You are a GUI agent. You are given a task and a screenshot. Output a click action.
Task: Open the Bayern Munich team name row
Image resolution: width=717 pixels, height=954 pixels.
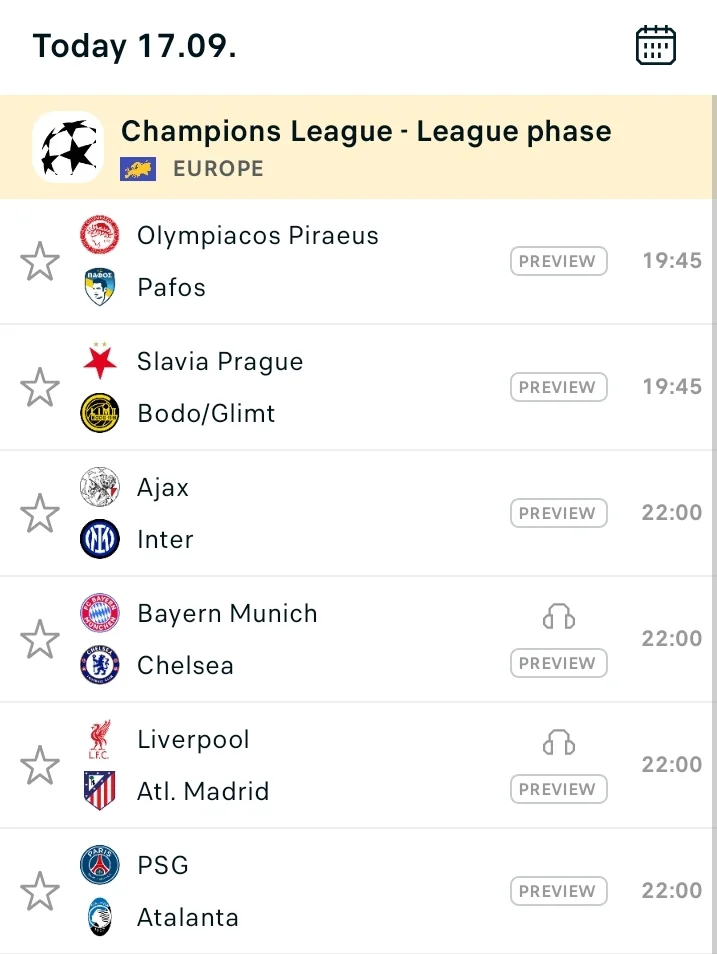pyautogui.click(x=228, y=613)
